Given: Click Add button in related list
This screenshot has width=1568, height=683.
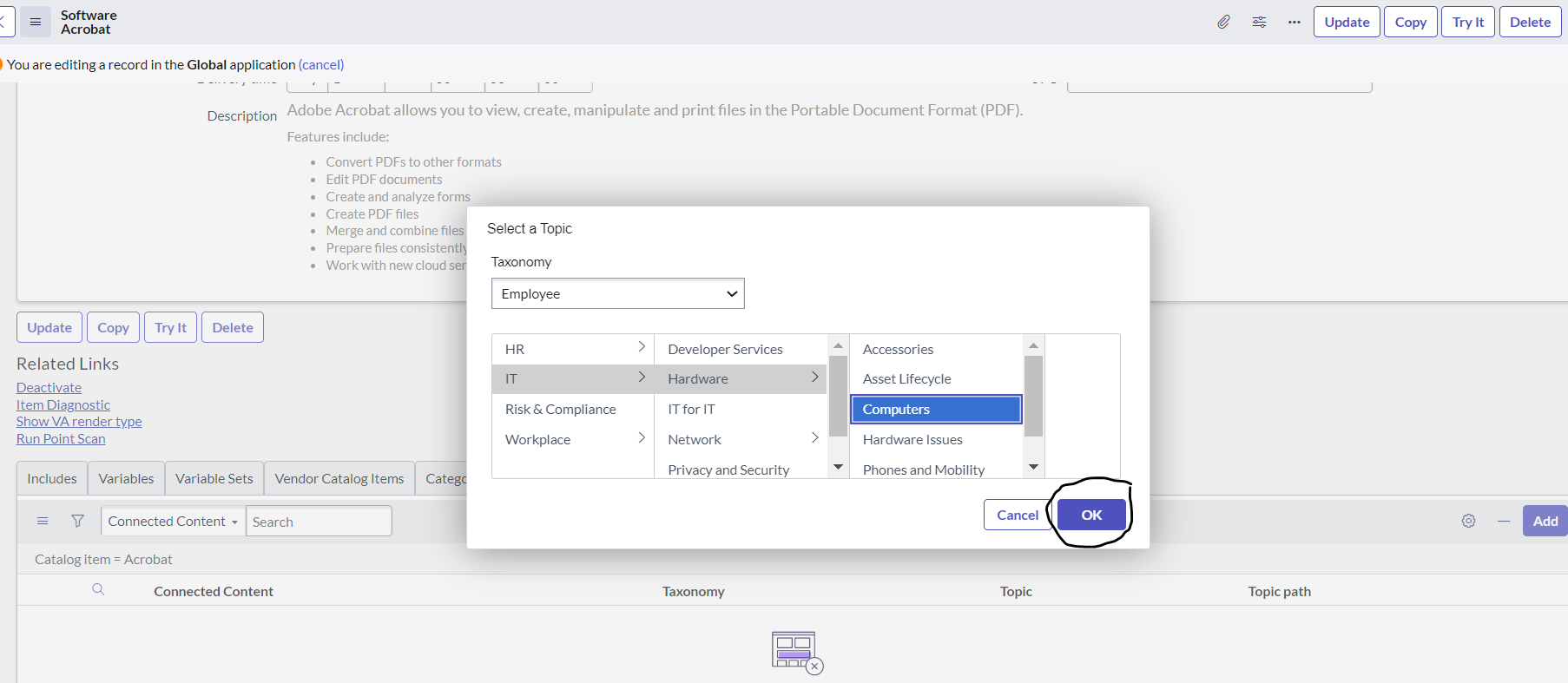Looking at the screenshot, I should [1545, 521].
